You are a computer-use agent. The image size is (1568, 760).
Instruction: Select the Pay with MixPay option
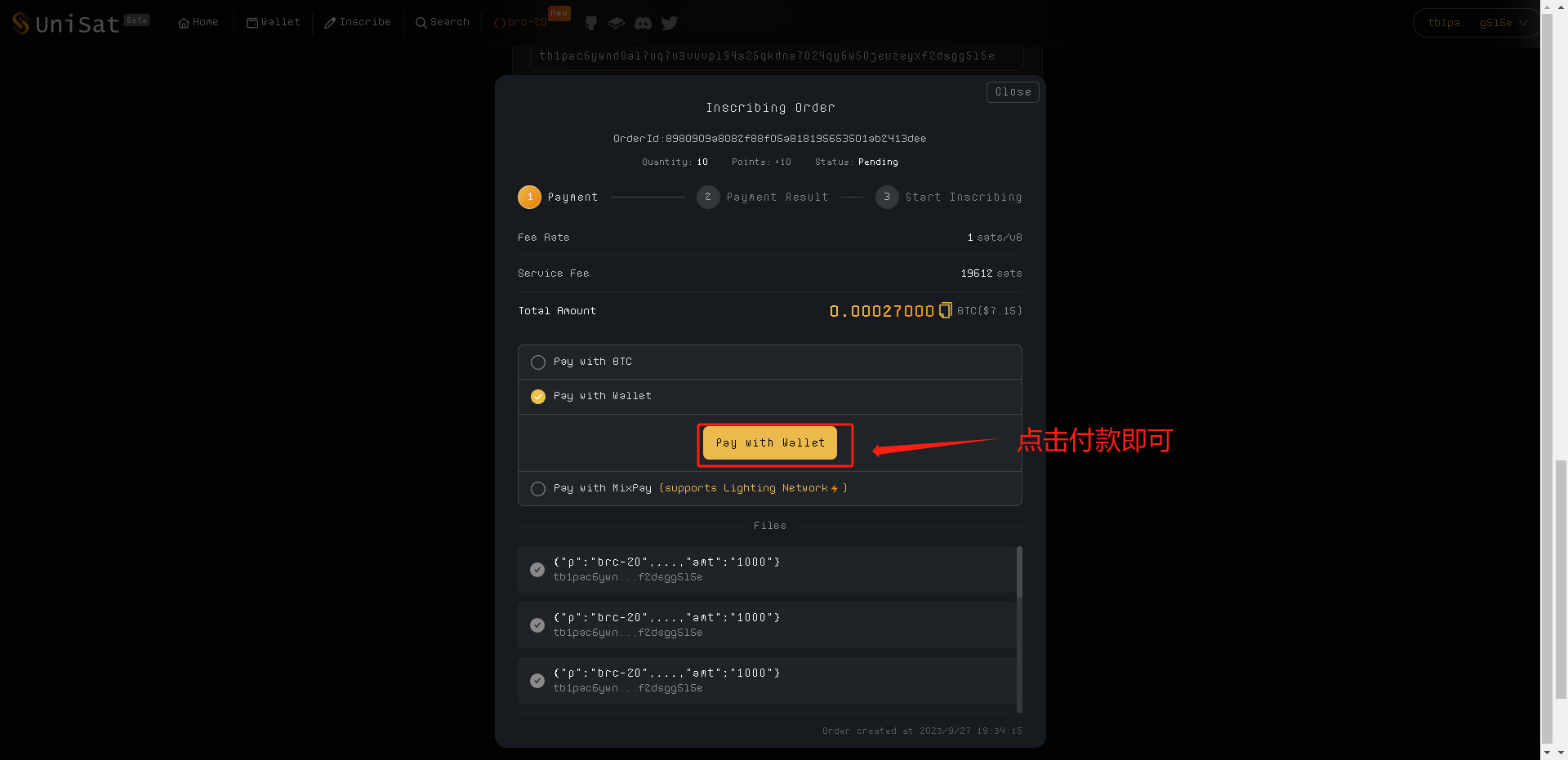tap(538, 489)
